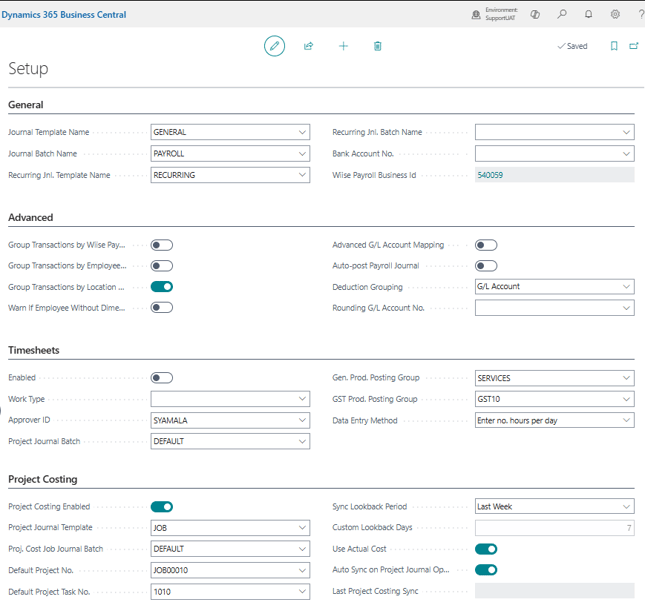Toggle Group Transactions by Employee switch

point(162,266)
